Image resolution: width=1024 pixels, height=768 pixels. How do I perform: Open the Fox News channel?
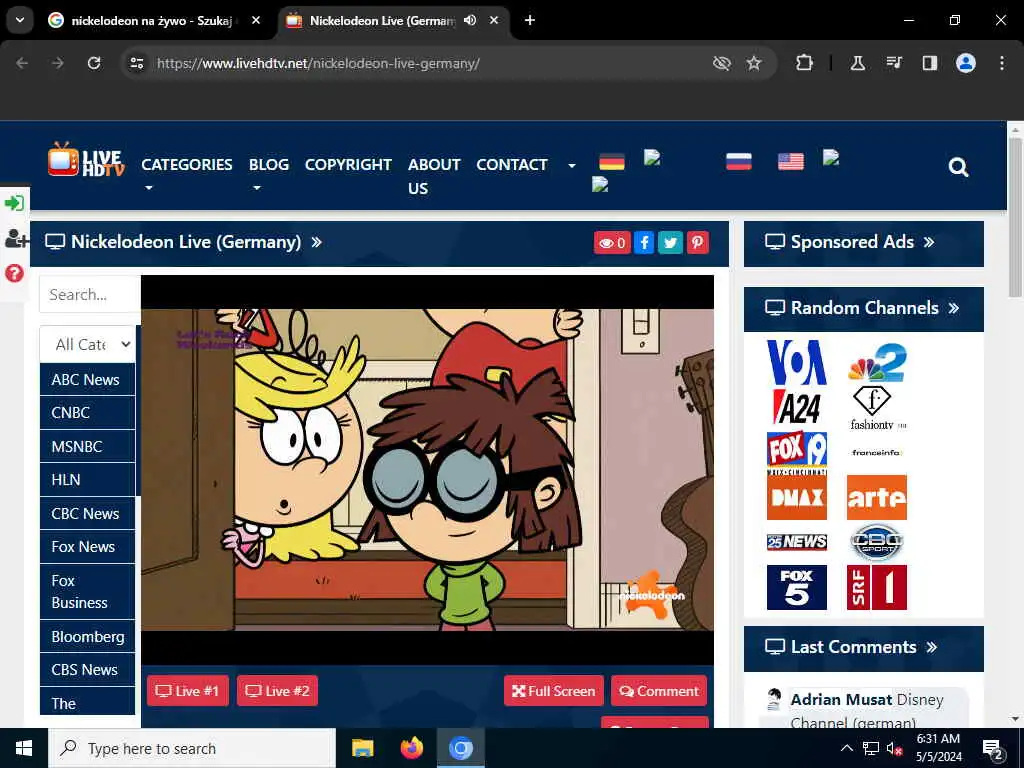88,547
